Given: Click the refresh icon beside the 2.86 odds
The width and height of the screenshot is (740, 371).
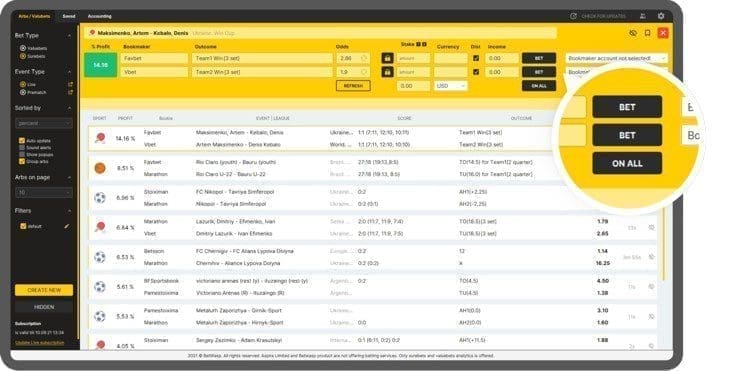Looking at the screenshot, I should [364, 59].
